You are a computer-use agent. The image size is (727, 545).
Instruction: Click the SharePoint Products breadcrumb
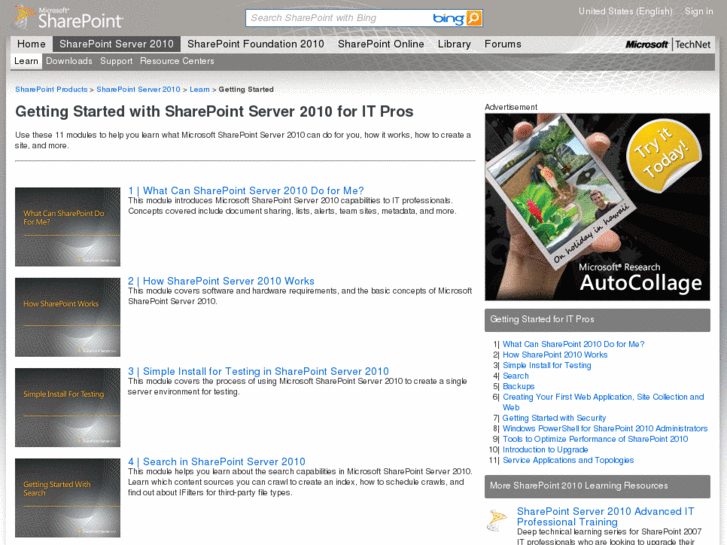click(x=51, y=89)
